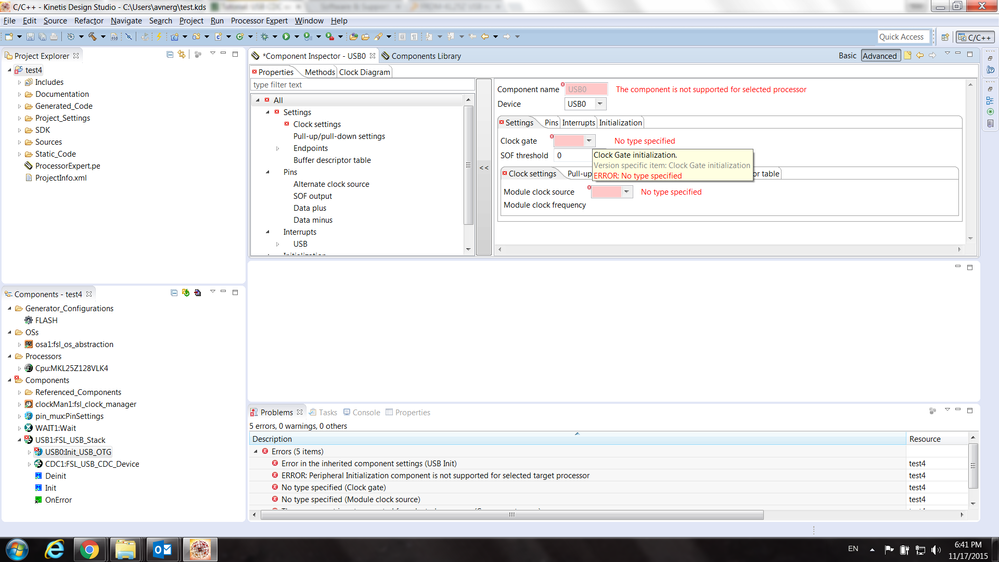
Task: Open the Open Perspective icon
Action: click(x=945, y=37)
